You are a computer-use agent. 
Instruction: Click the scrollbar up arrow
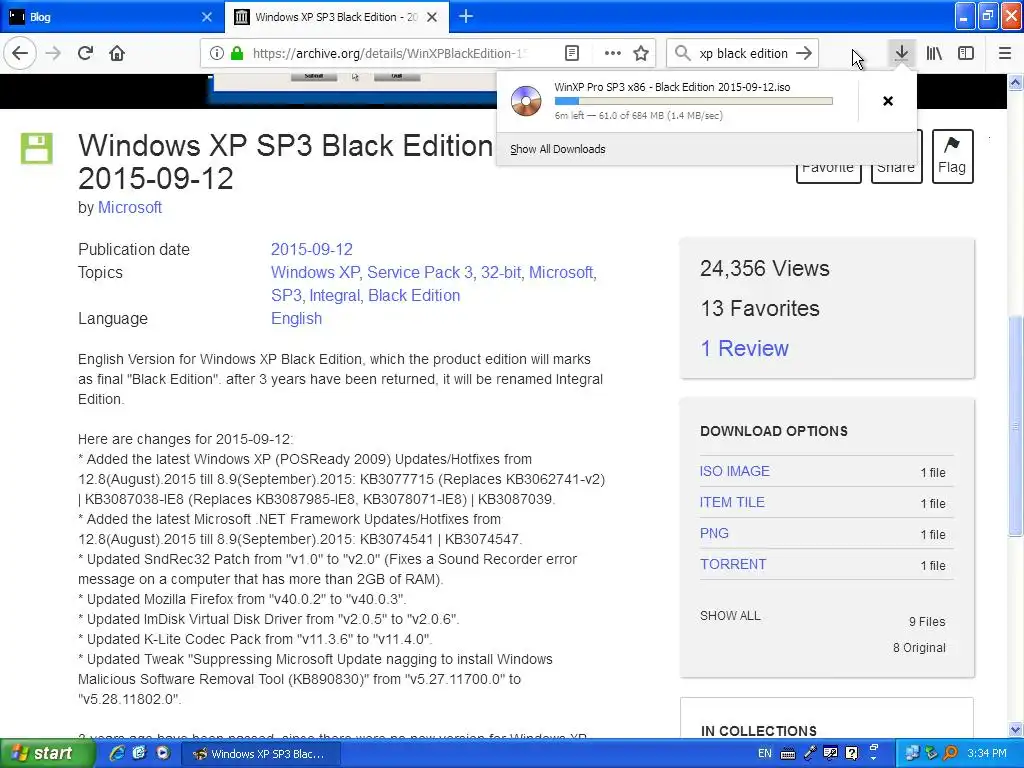click(x=1016, y=82)
